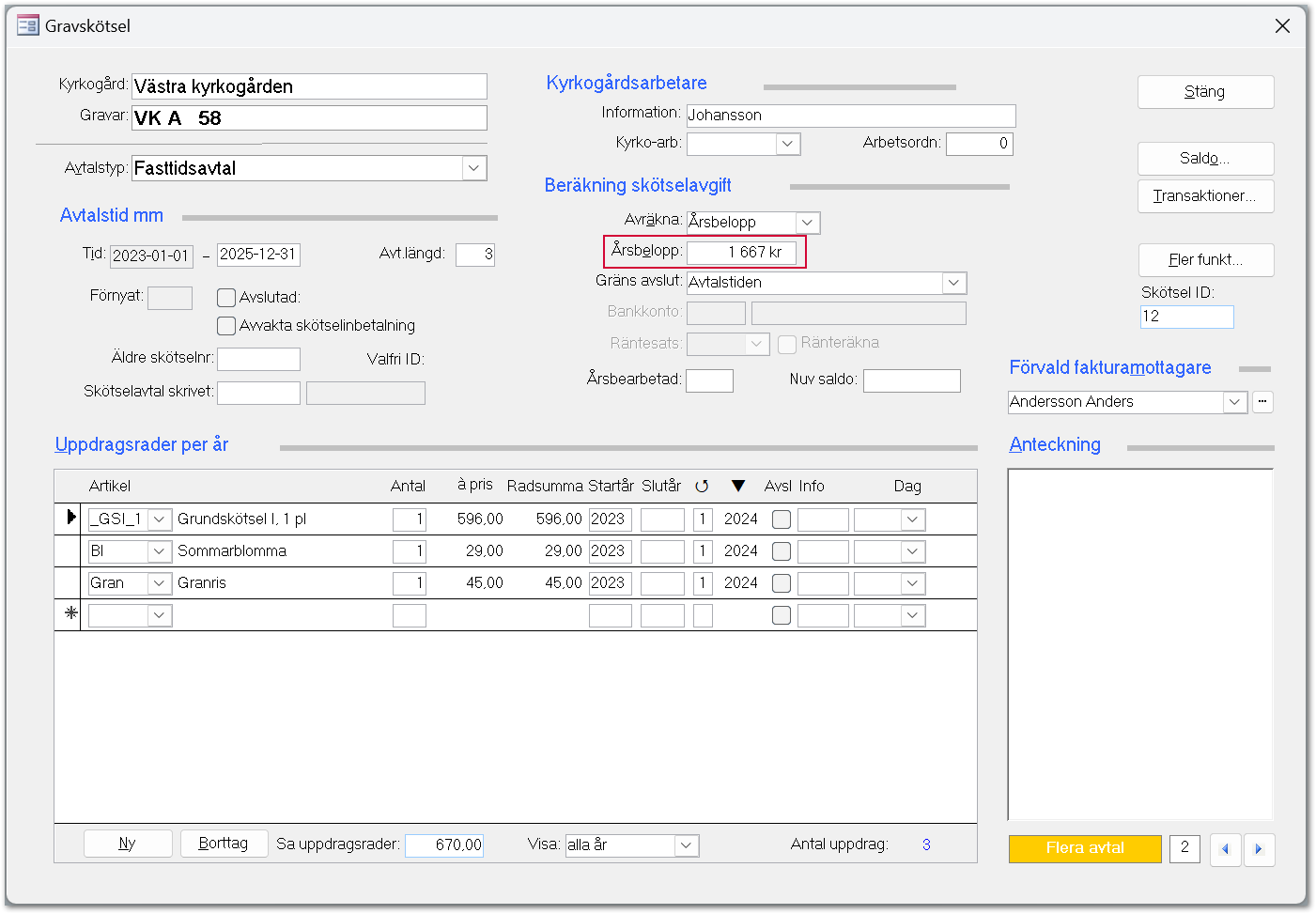This screenshot has width=1316, height=914.
Task: Click the Information Johansson field
Action: (x=851, y=116)
